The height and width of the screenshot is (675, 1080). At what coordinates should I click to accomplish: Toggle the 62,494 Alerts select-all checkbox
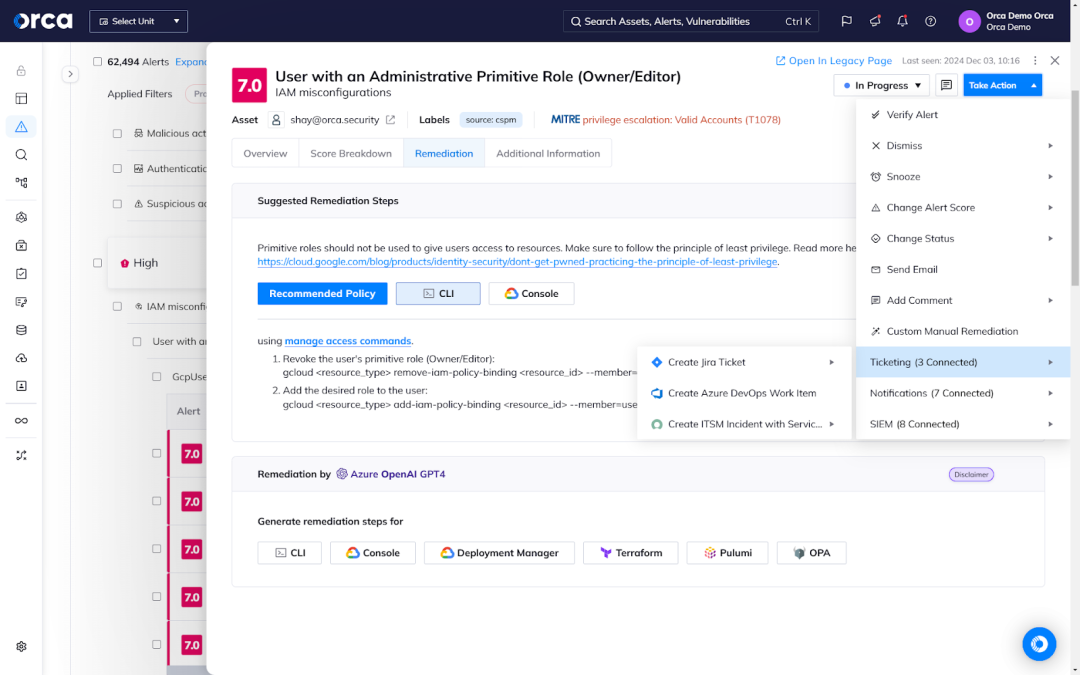point(97,61)
